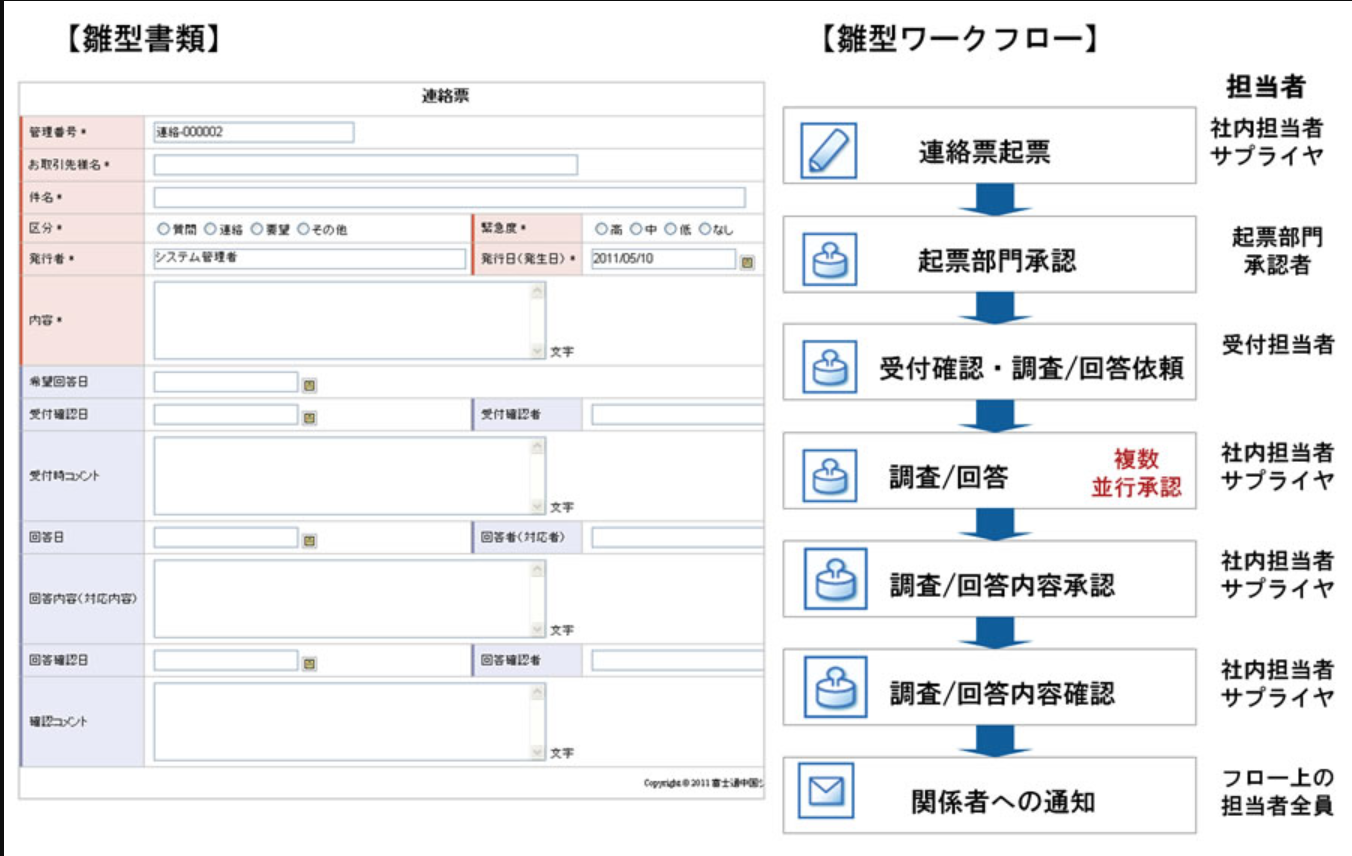Click the pencil icon in 連絡票起票 step
This screenshot has height=856, width=1352.
[x=829, y=150]
